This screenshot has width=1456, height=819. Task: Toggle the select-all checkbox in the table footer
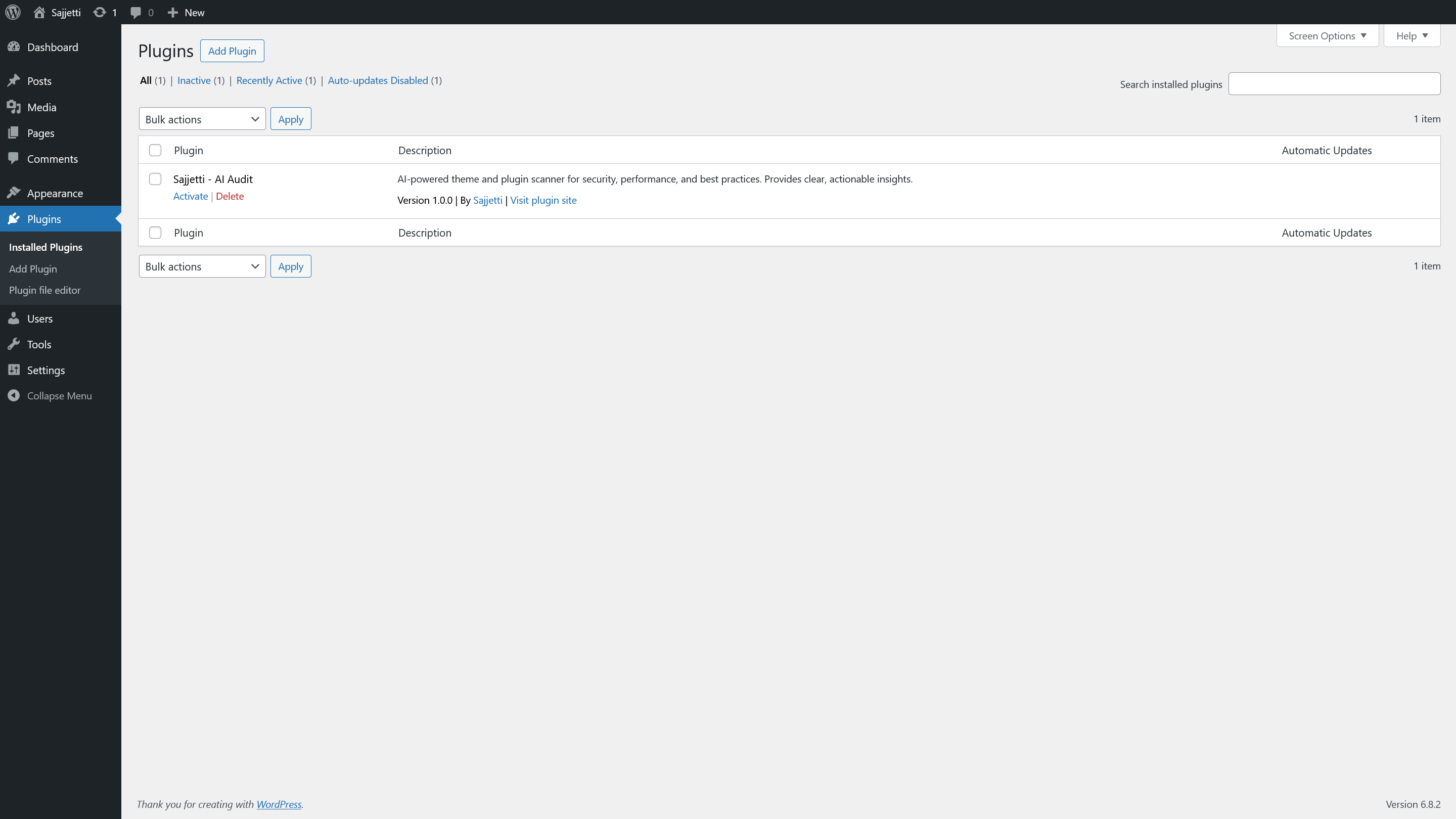coord(155,233)
